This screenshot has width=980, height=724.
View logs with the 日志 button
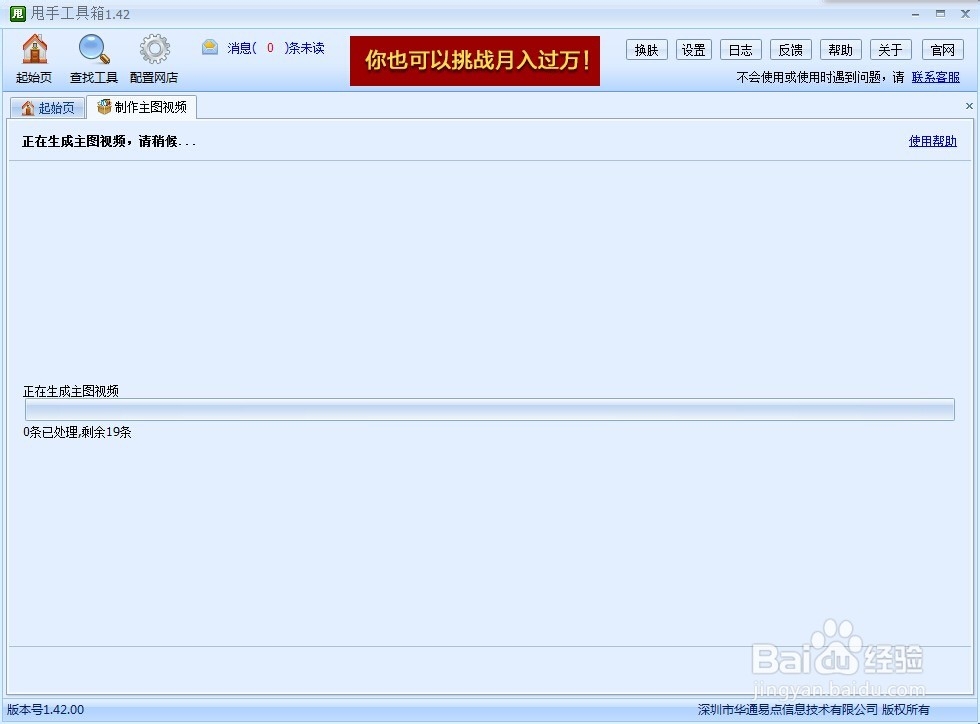click(x=740, y=49)
